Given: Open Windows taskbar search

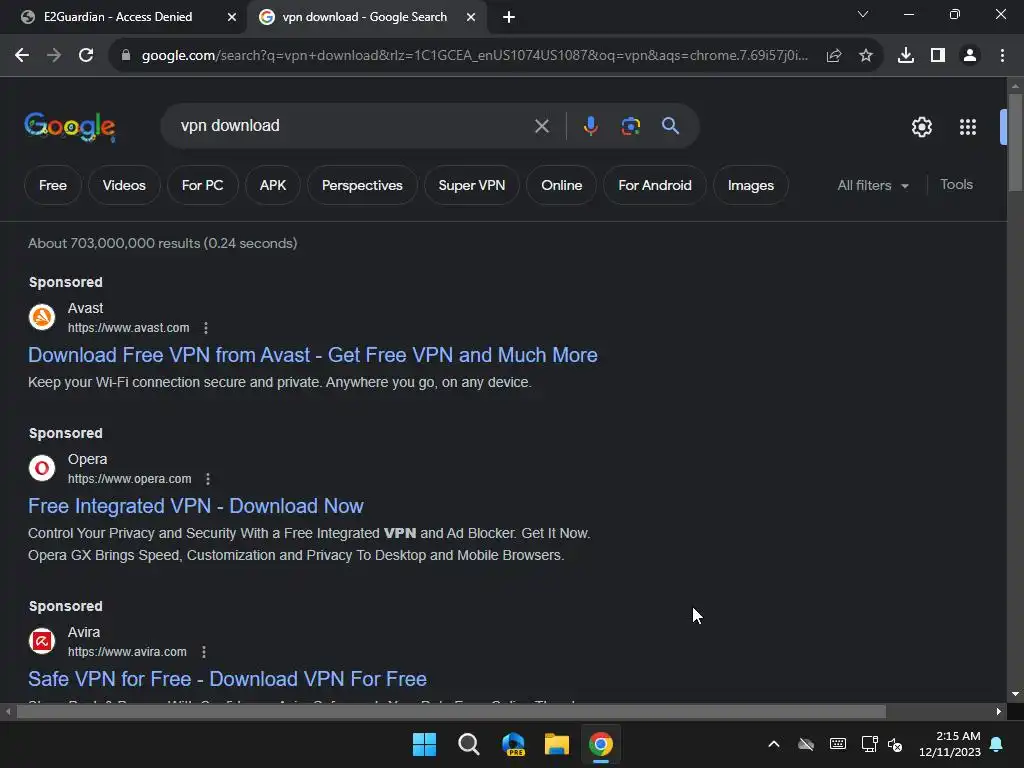Looking at the screenshot, I should [x=468, y=744].
